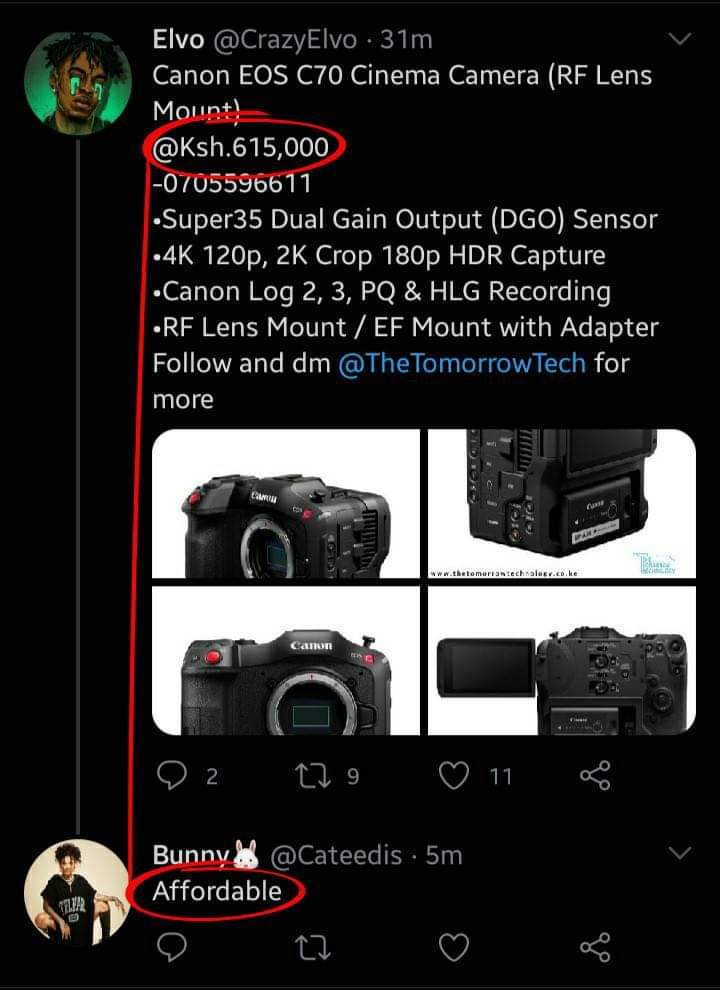Like the Canon EOS C70 camera tweet
Image resolution: width=720 pixels, height=990 pixels.
point(455,775)
